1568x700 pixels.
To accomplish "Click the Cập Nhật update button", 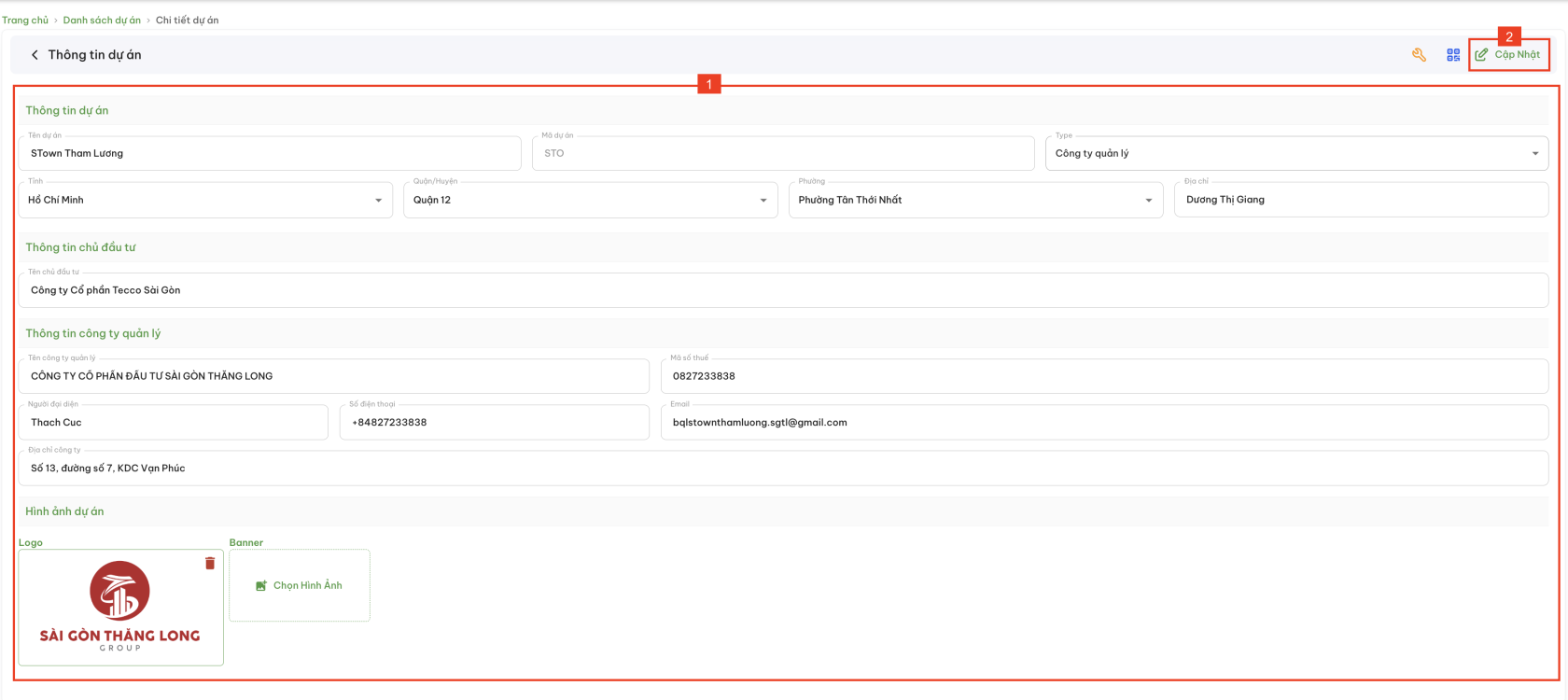I will [1508, 55].
